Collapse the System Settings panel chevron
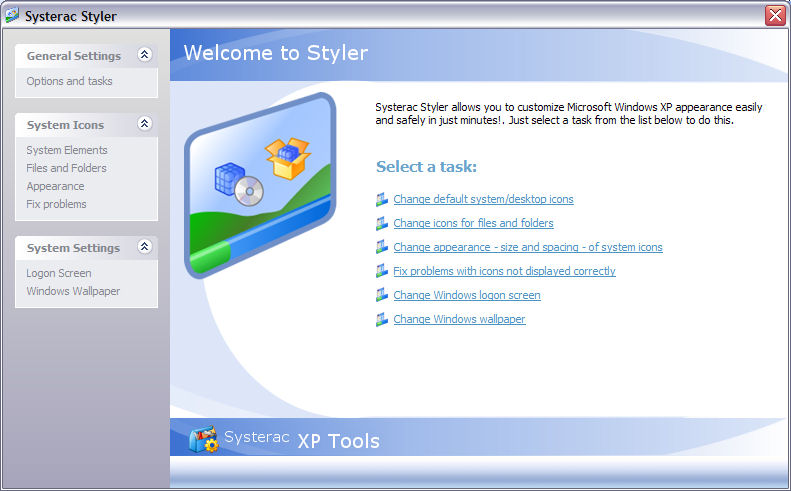The width and height of the screenshot is (791, 491). [145, 247]
